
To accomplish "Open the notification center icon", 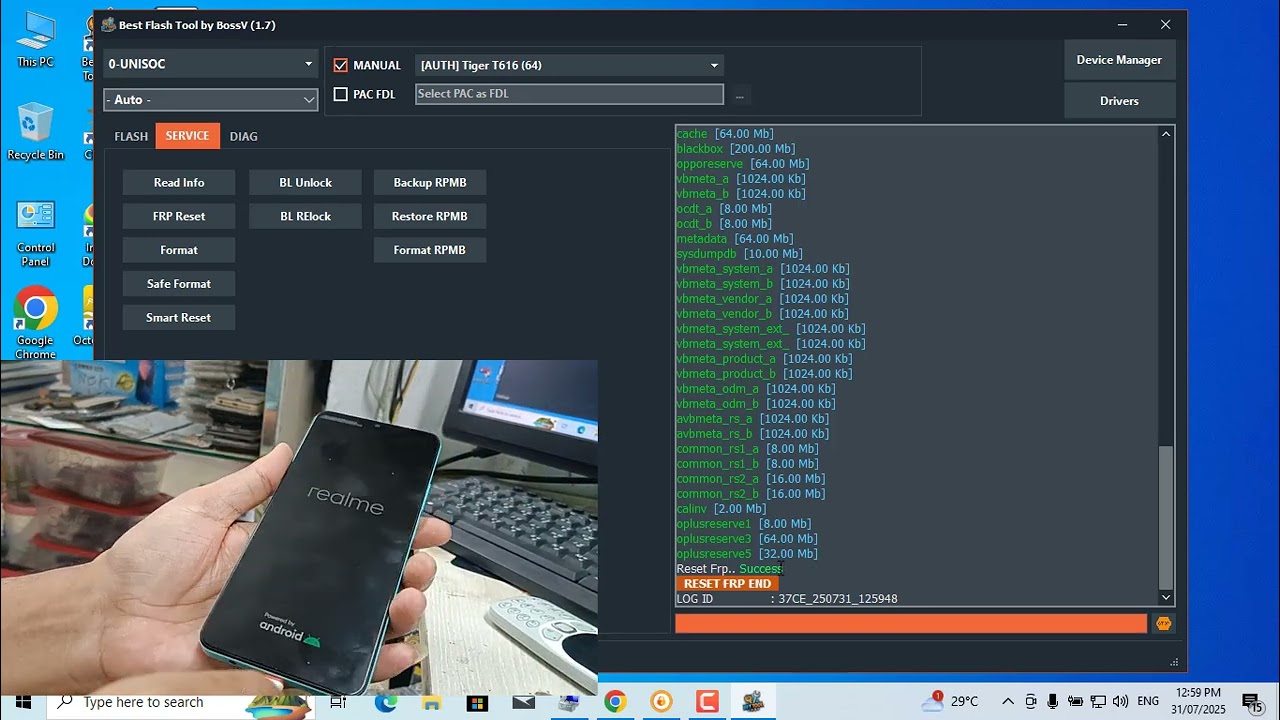I will click(1251, 702).
